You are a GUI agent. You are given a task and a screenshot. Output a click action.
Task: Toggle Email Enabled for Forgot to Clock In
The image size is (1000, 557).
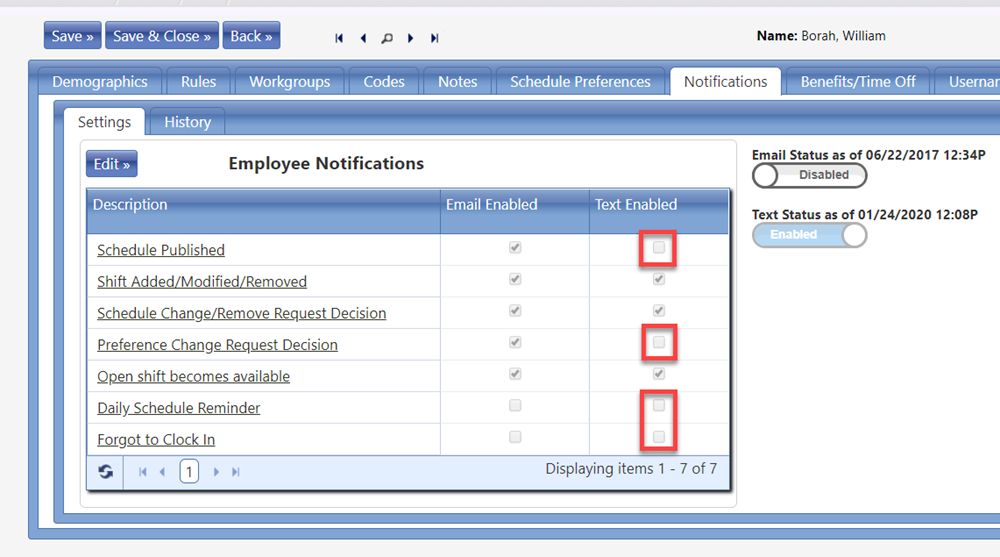(x=515, y=437)
